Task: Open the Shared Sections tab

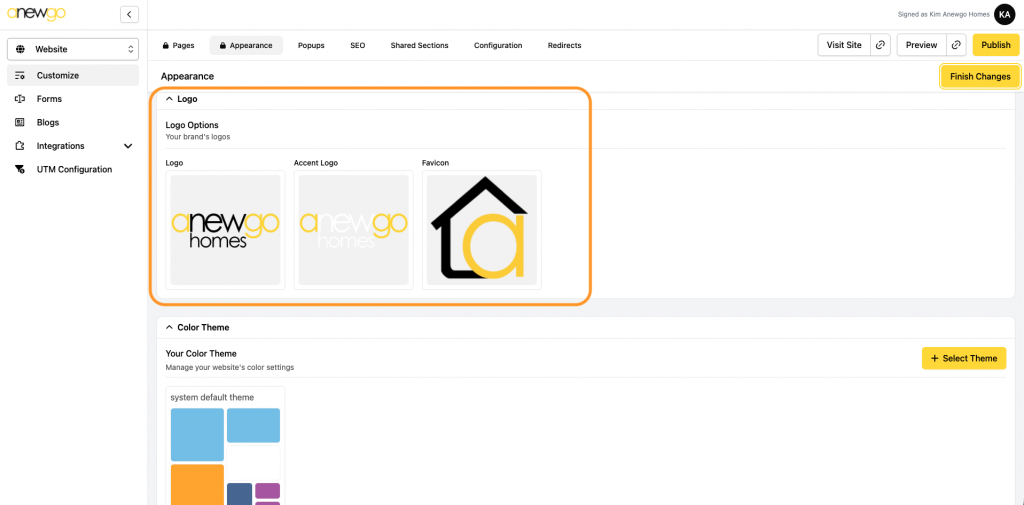Action: (419, 45)
